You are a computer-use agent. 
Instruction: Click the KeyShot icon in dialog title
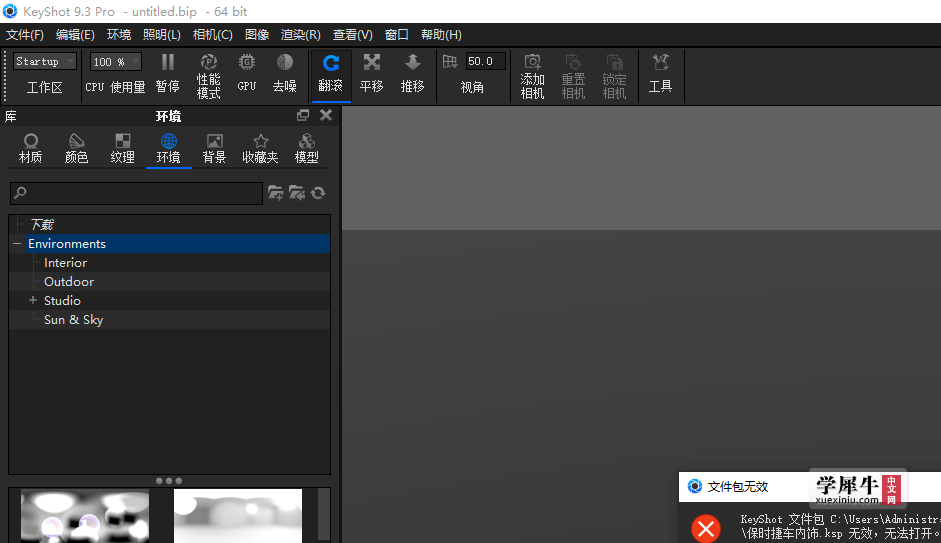point(694,486)
